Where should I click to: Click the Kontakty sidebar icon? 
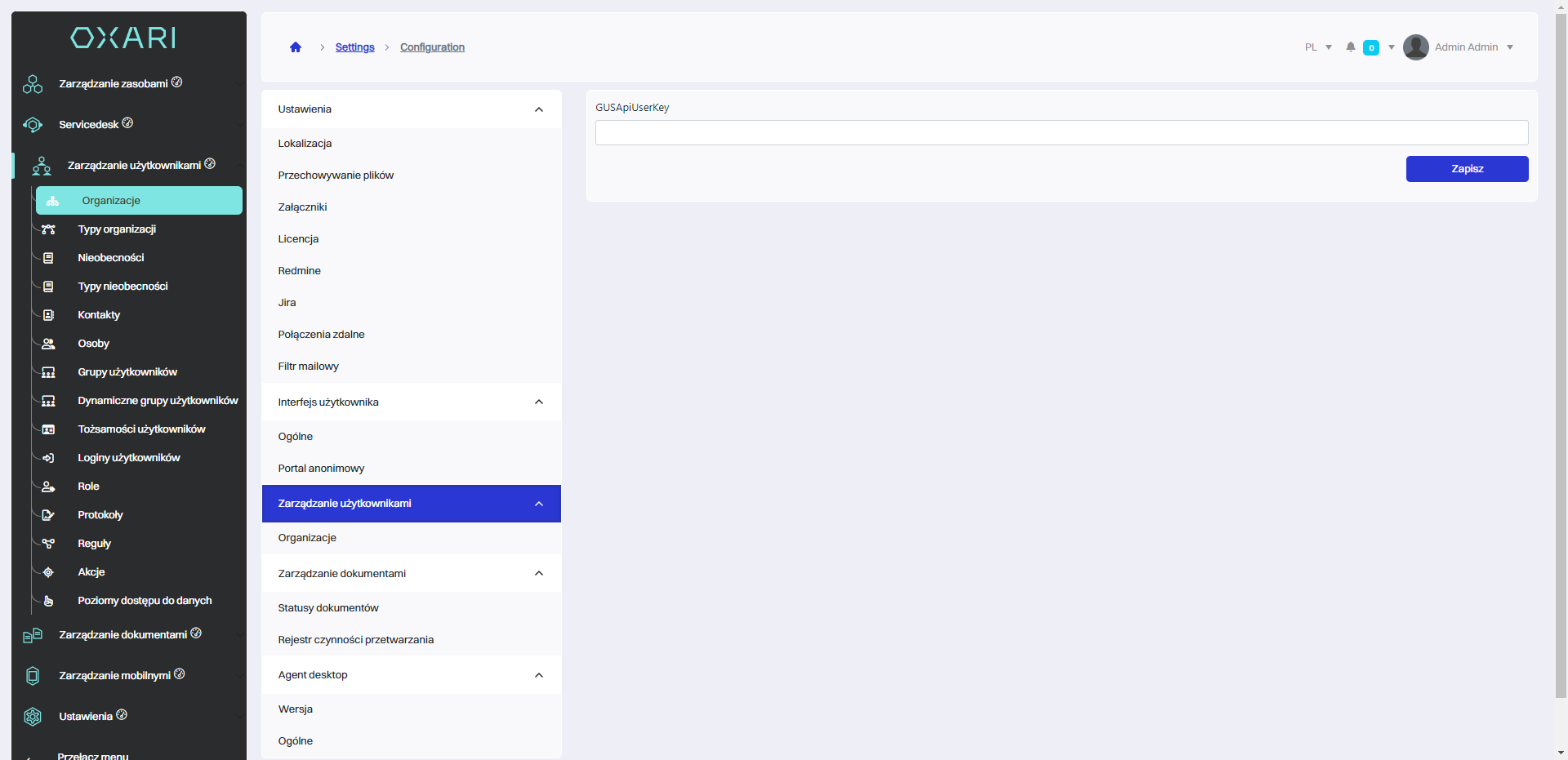(x=48, y=315)
